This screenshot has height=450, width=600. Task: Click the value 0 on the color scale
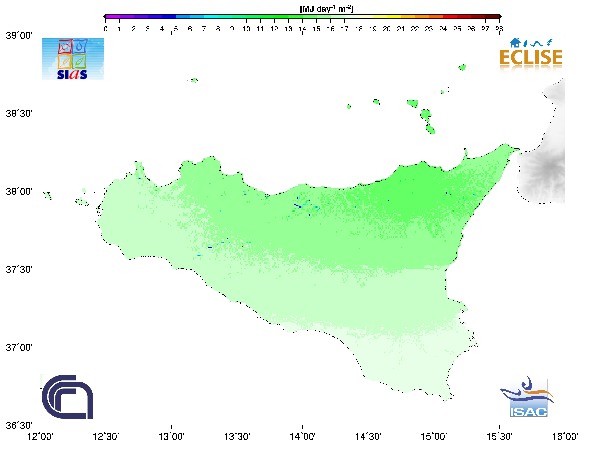point(106,29)
